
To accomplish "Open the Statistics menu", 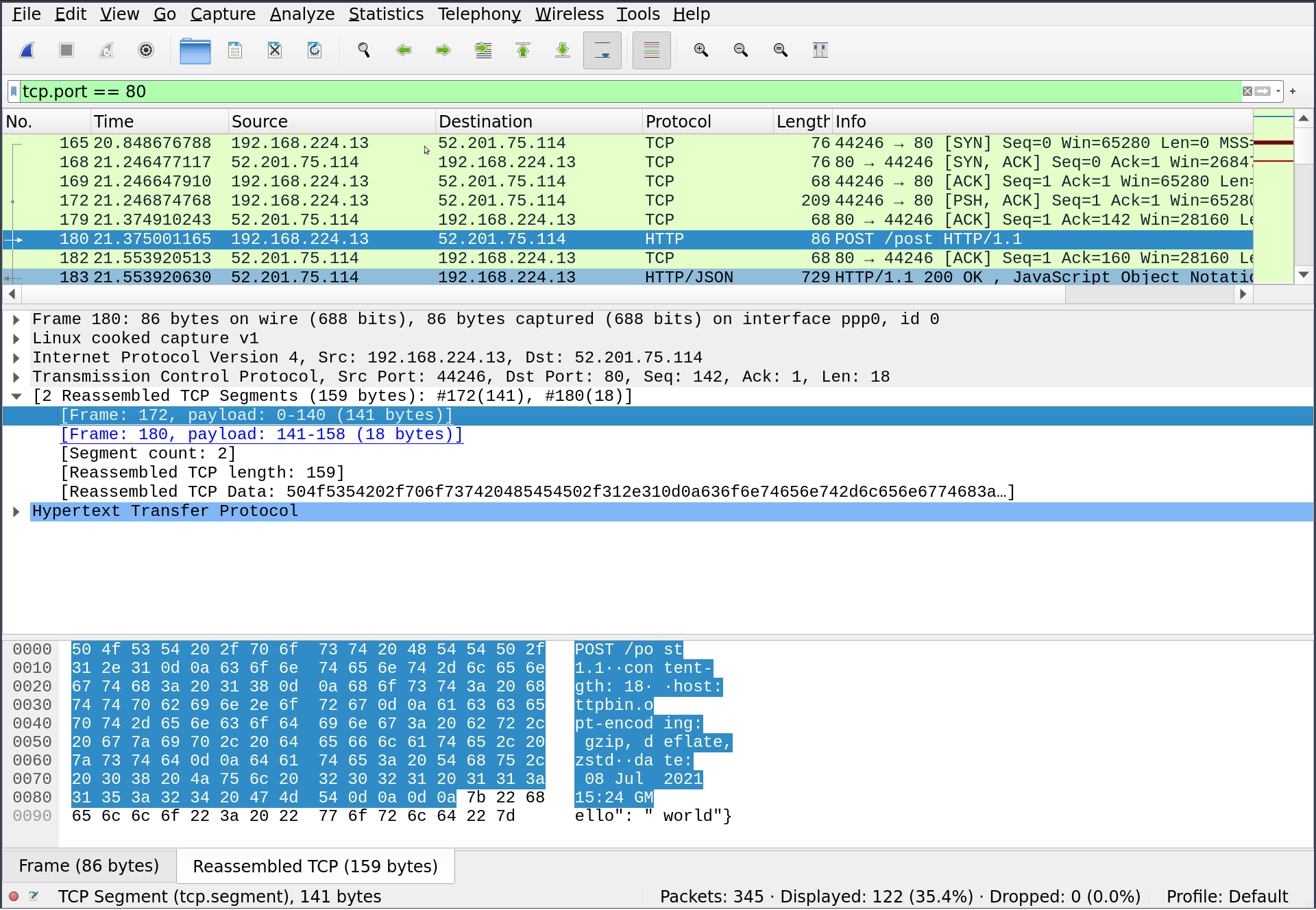I will tap(386, 14).
